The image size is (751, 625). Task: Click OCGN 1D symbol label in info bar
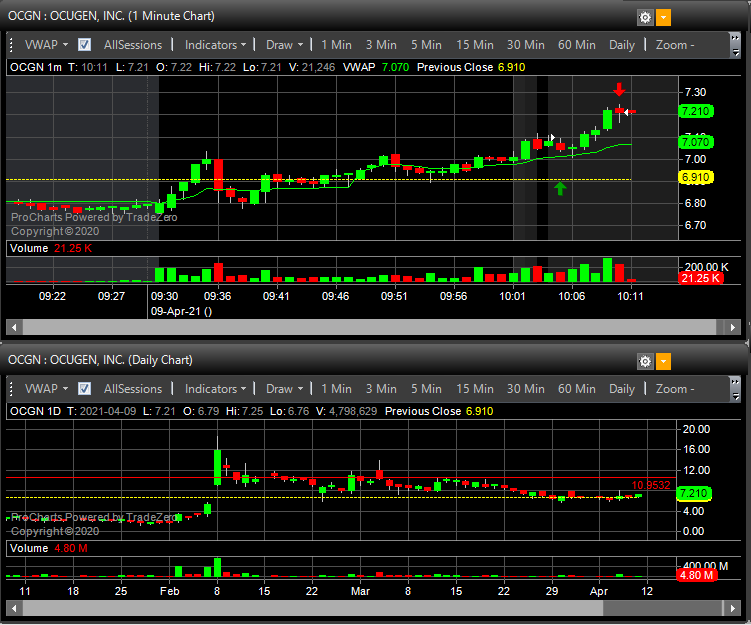point(35,411)
